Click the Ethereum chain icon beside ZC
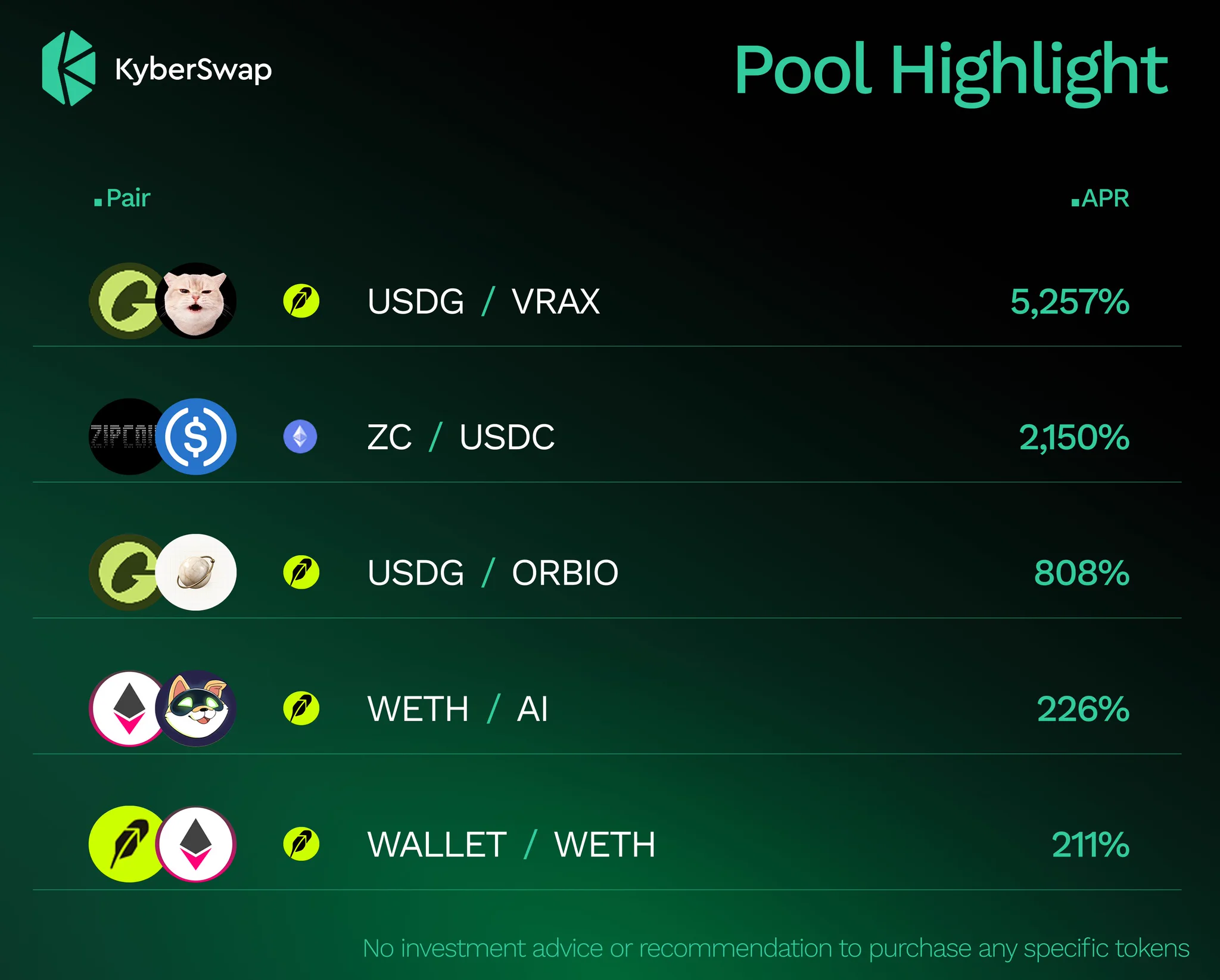The image size is (1220, 980). click(x=300, y=437)
